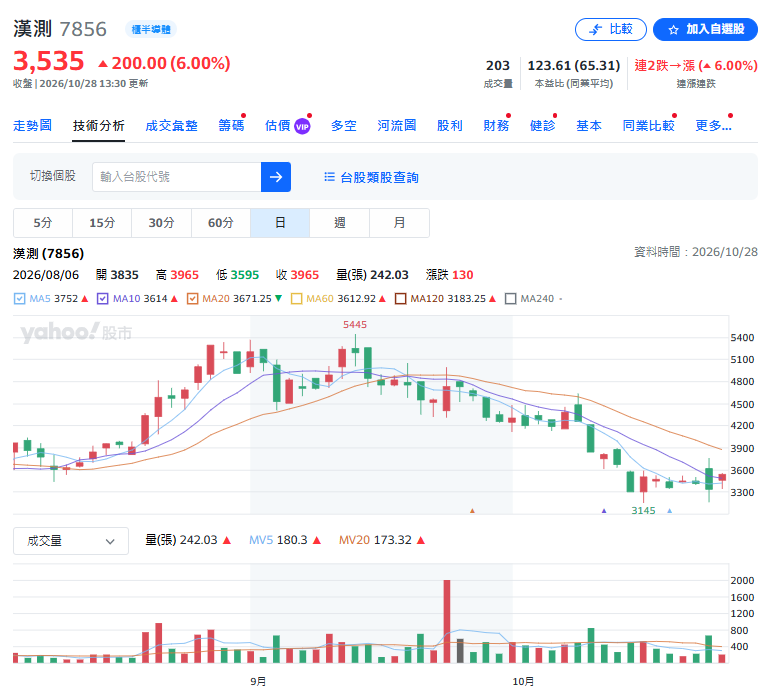Open the 成交量 indicator dropdown
Screen dimensions: 774x687
[x=71, y=541]
